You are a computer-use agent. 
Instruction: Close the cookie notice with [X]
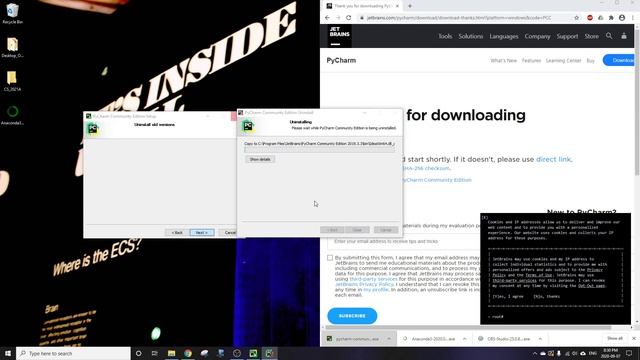click(x=485, y=218)
